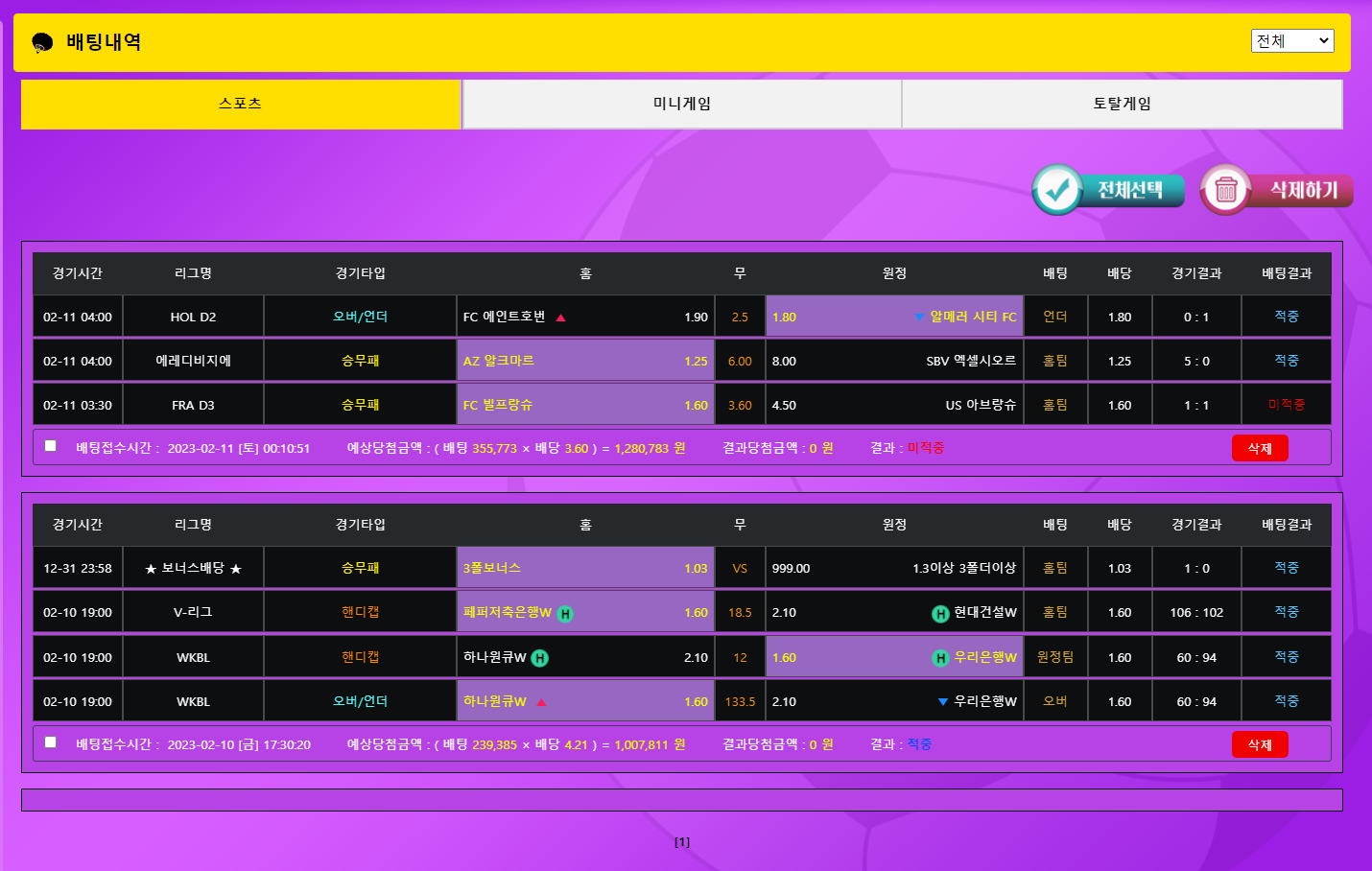Open the 토탈게임 tab
Image resolution: width=1372 pixels, height=871 pixels.
pyautogui.click(x=1122, y=104)
